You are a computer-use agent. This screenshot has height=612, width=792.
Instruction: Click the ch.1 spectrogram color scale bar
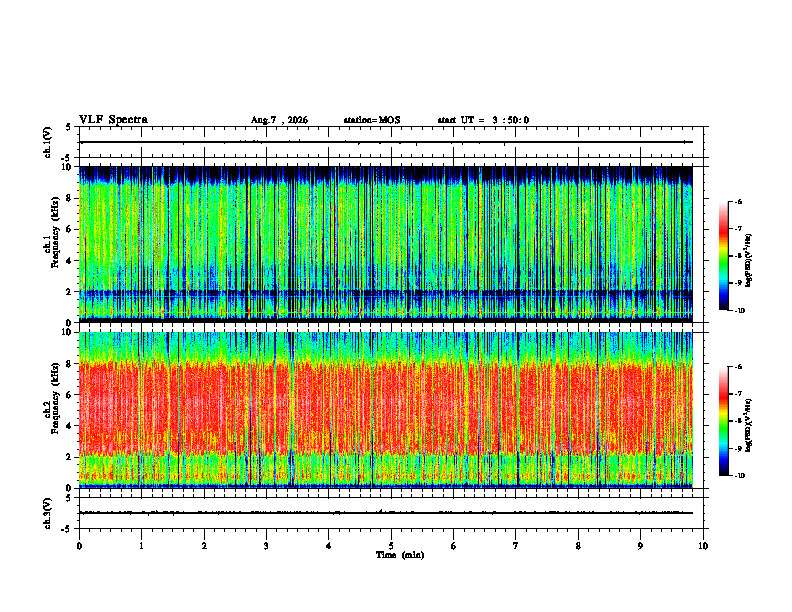[x=723, y=256]
